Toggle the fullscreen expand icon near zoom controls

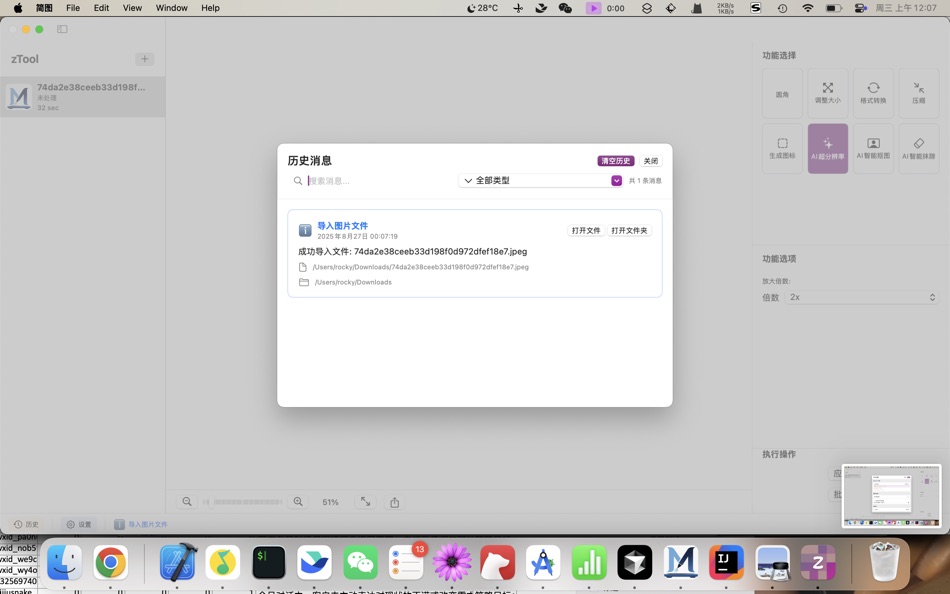click(364, 501)
